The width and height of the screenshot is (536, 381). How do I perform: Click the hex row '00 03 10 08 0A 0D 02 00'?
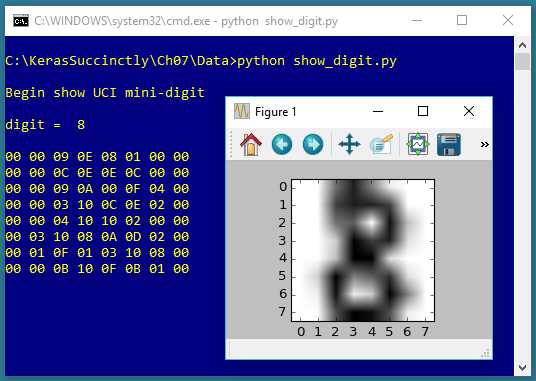pyautogui.click(x=97, y=237)
